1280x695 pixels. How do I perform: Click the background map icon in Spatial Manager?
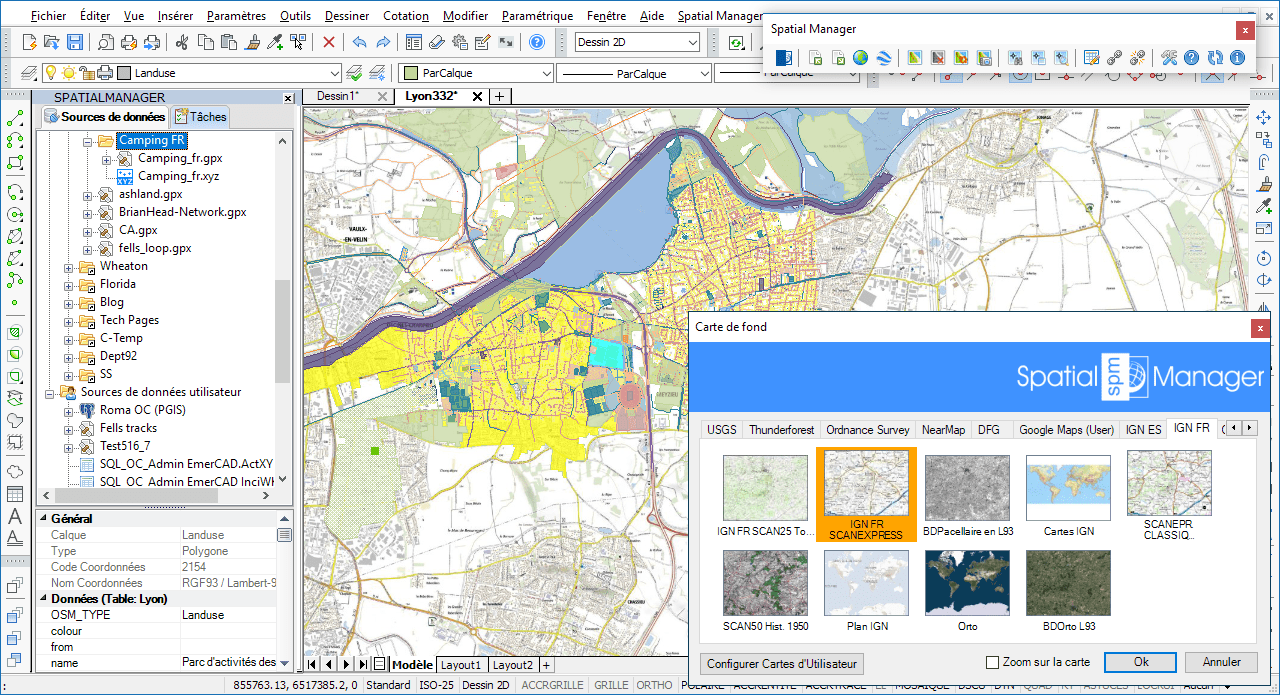tap(914, 58)
